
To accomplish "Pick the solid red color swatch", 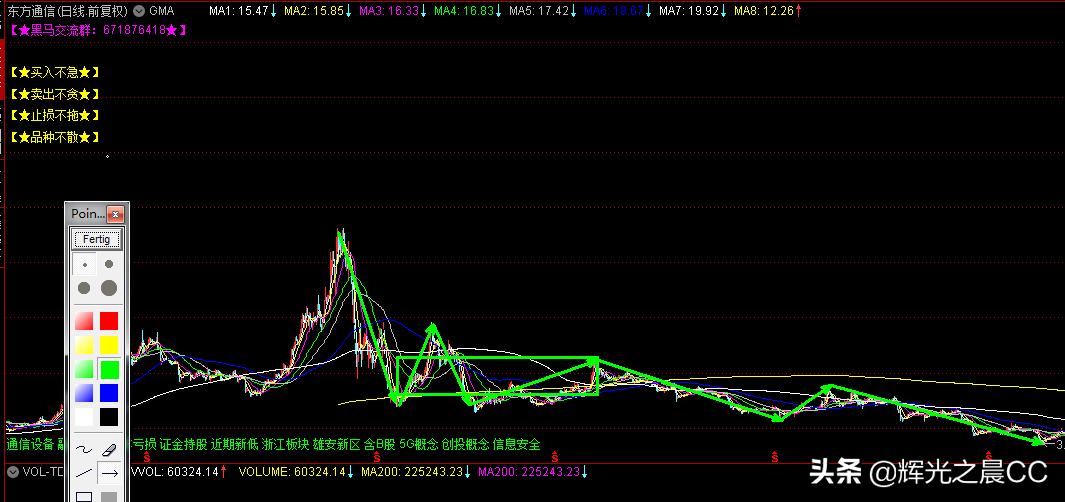I will pos(109,321).
